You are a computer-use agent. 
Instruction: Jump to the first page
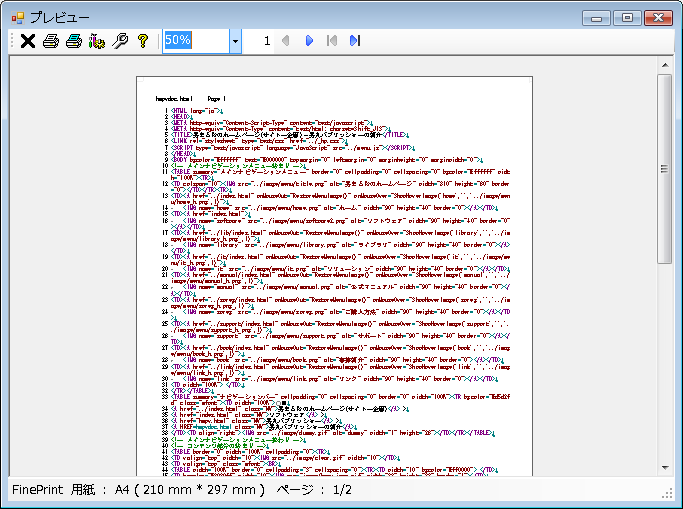coord(332,41)
